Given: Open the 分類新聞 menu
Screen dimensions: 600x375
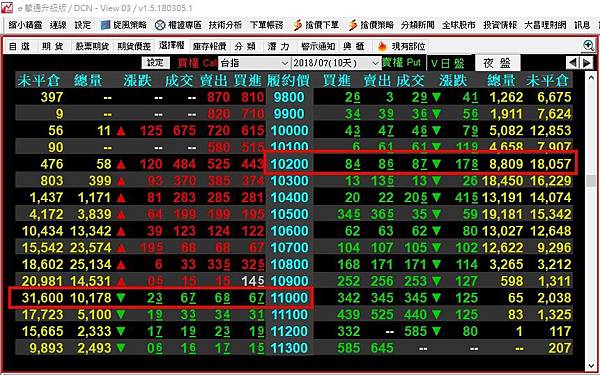Looking at the screenshot, I should click(x=418, y=25).
